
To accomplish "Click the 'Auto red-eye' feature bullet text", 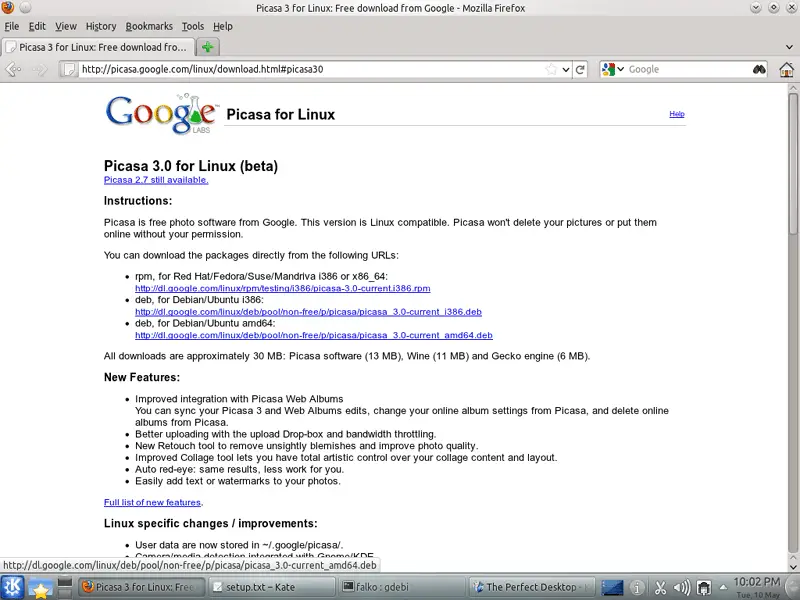I will point(240,469).
